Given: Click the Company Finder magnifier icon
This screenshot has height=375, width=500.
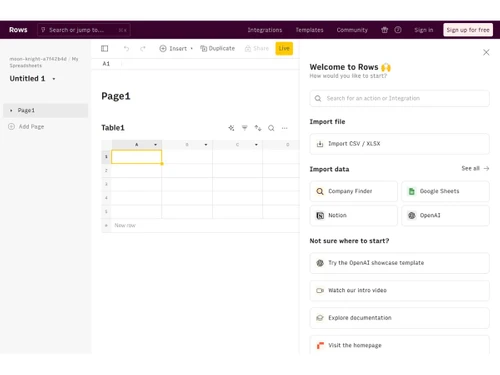Looking at the screenshot, I should [320, 191].
